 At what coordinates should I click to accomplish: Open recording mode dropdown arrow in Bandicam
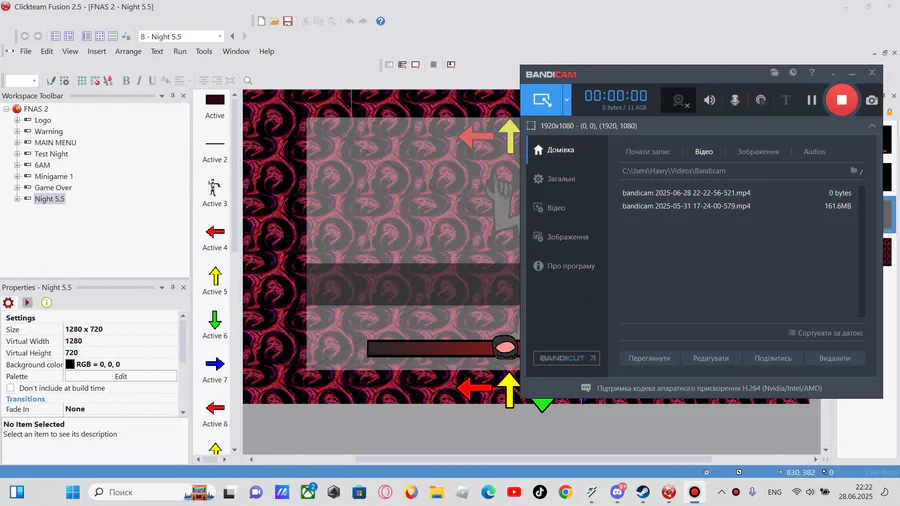point(567,100)
